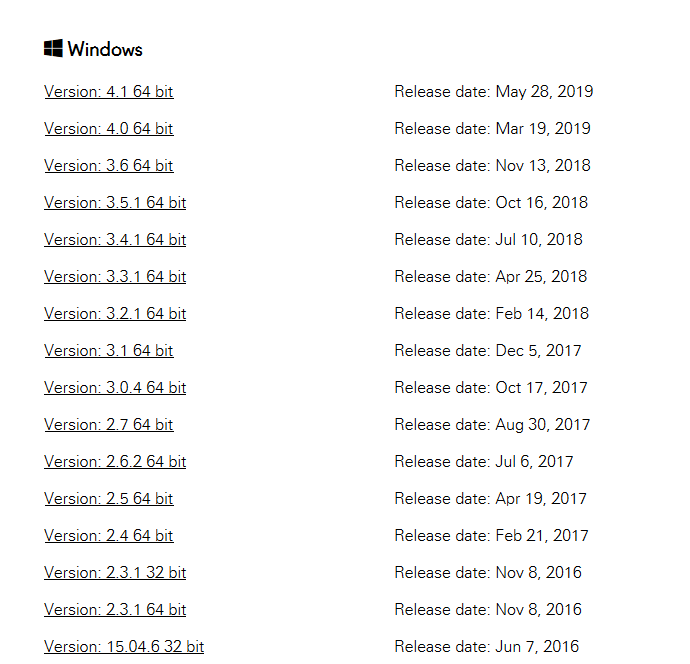Open Version 3.5.1 64 bit download
690x664 pixels.
[115, 203]
